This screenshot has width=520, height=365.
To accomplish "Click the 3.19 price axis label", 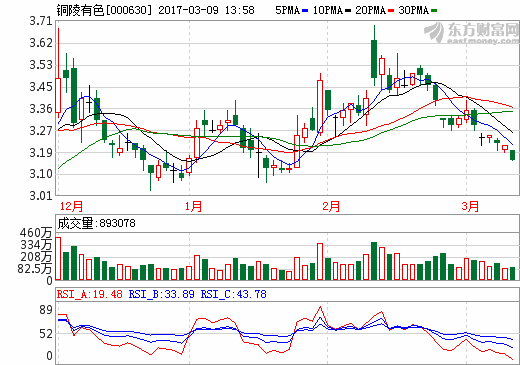I will coord(41,153).
